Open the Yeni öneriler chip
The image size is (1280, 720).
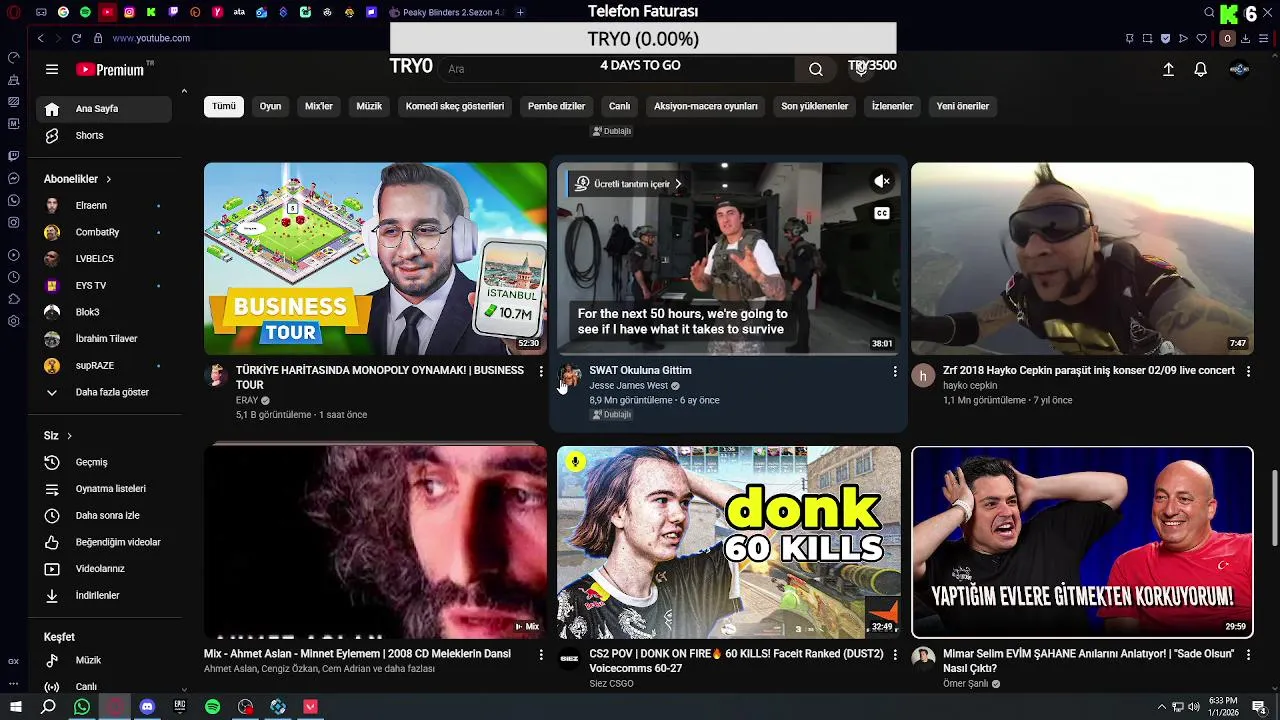point(962,106)
